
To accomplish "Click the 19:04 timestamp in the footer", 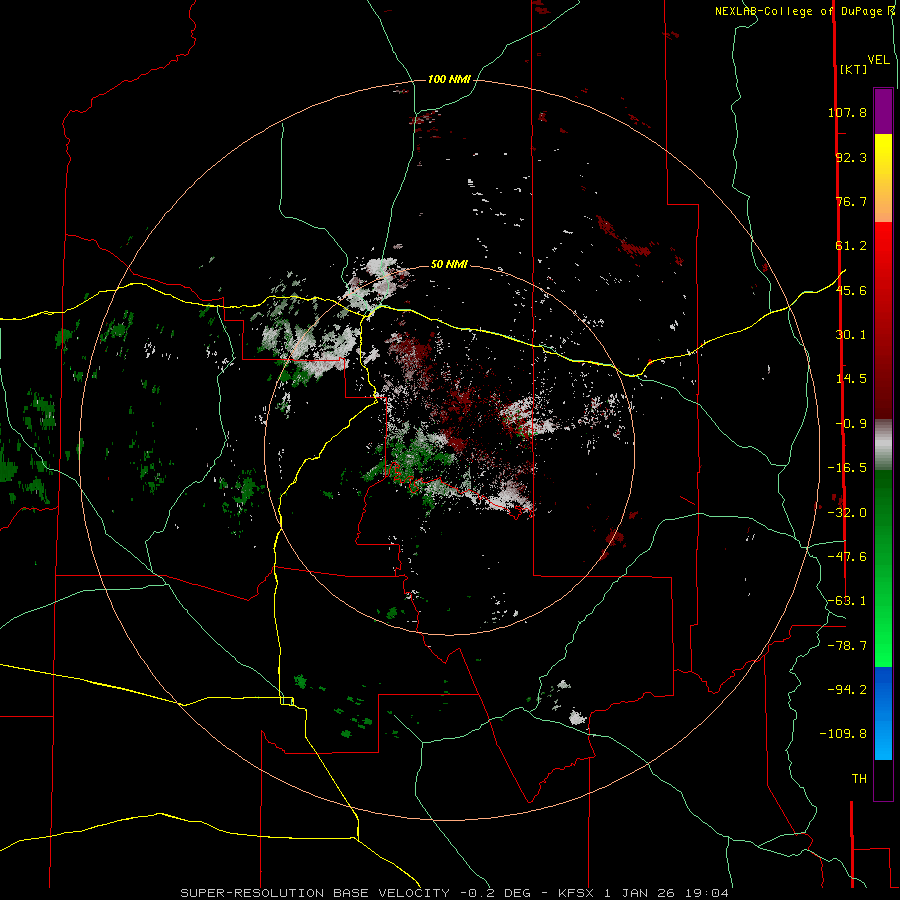I will coord(705,893).
